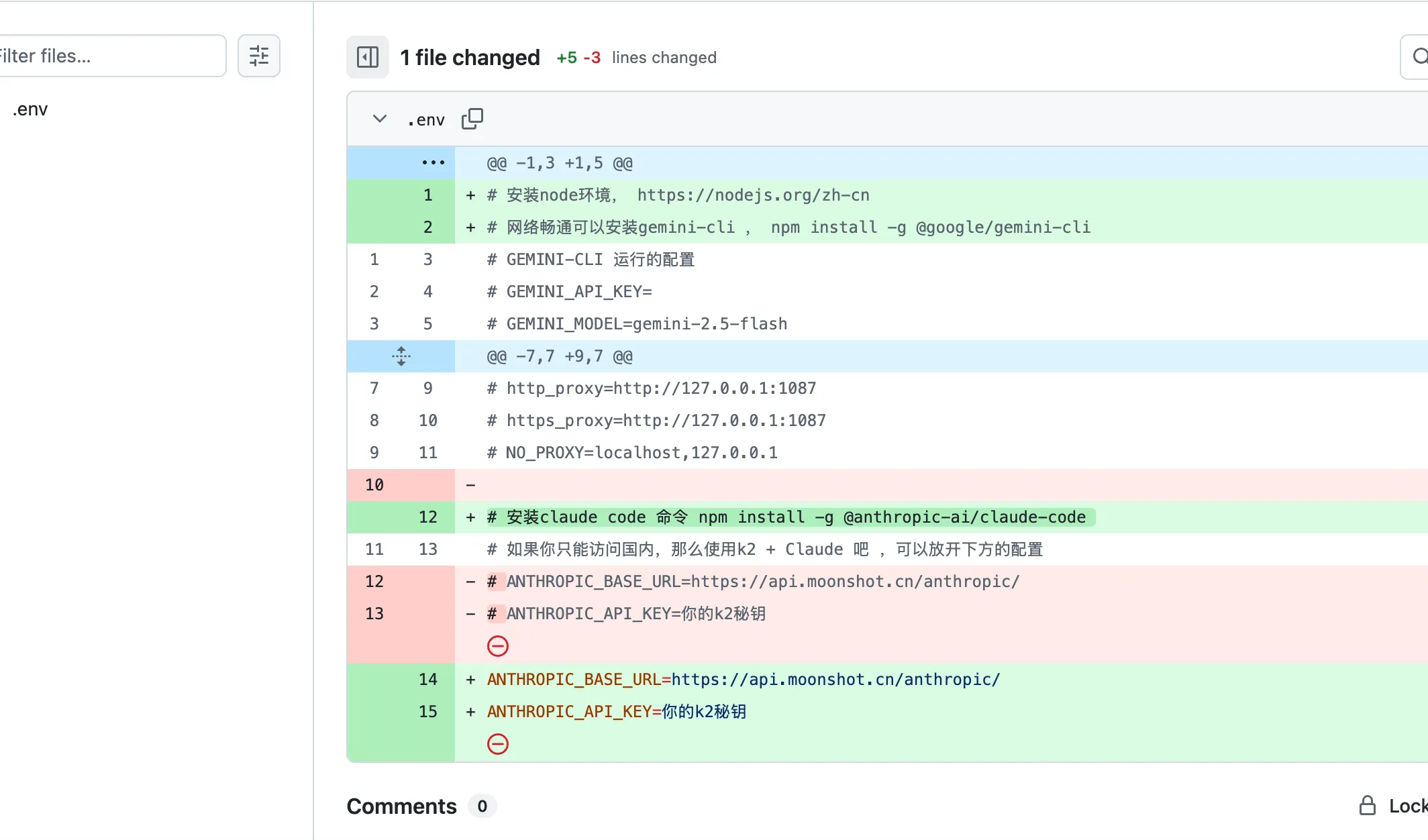The height and width of the screenshot is (840, 1428).
Task: Expand lines between the two hunks
Action: 401,356
